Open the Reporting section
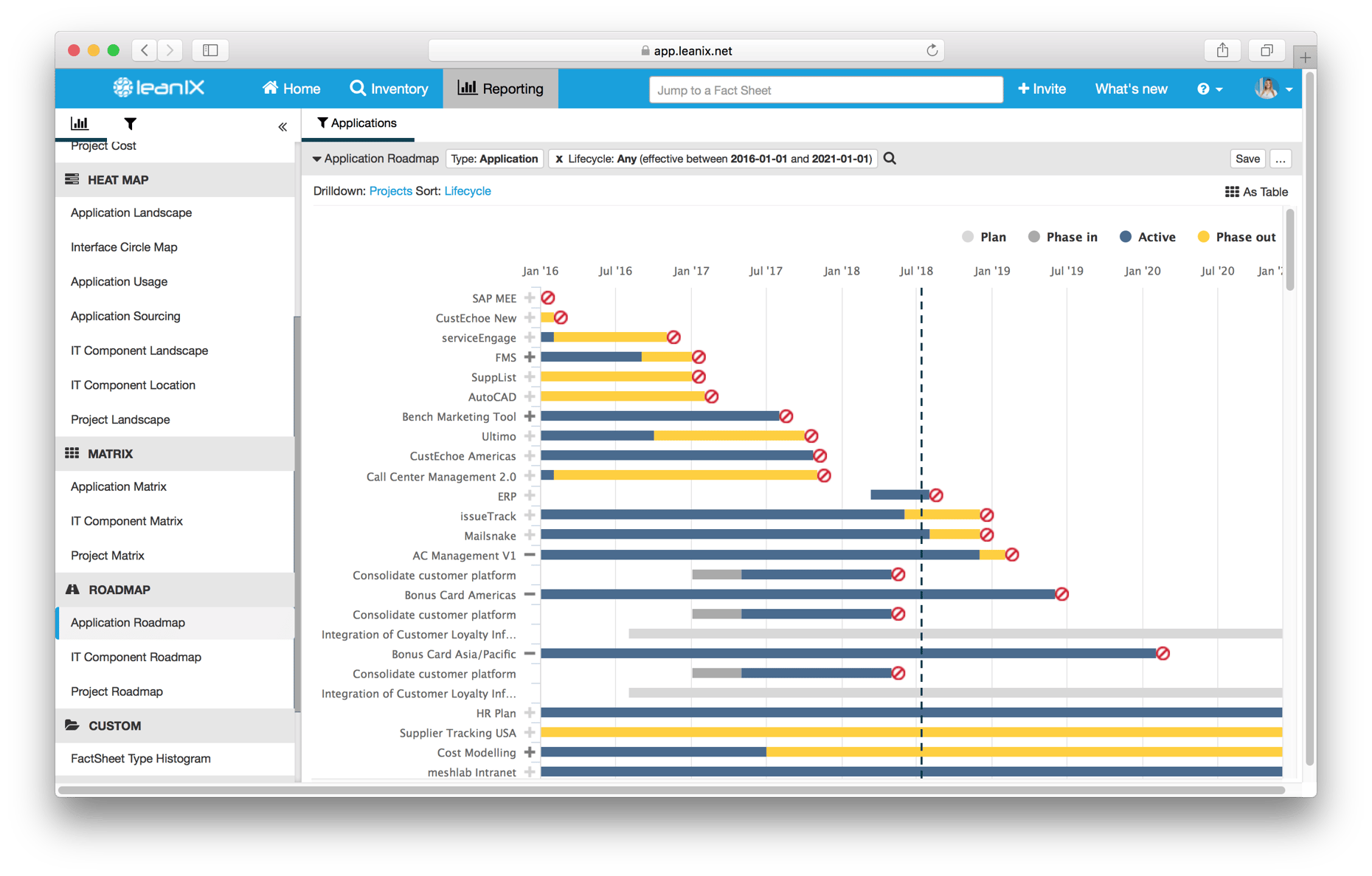This screenshot has height=876, width=1372. coord(500,88)
